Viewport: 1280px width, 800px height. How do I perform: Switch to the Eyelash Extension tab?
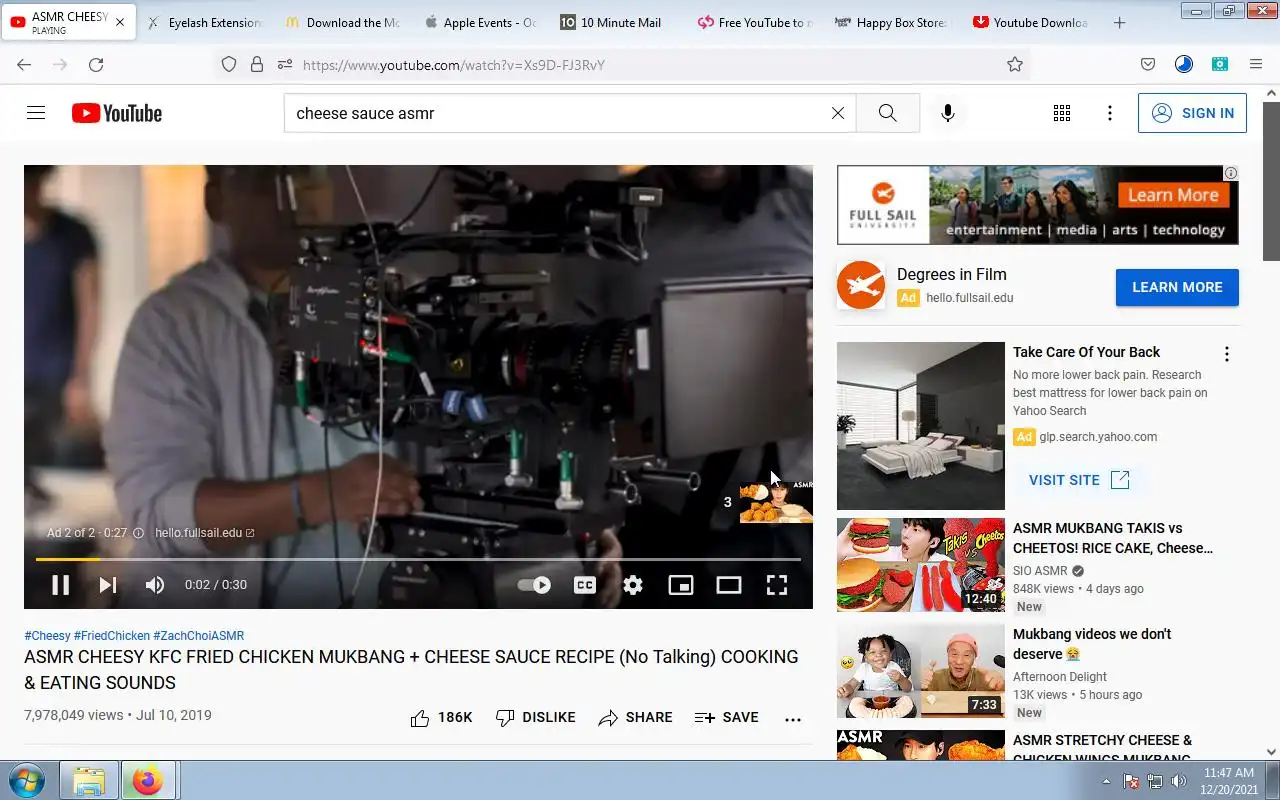click(205, 22)
